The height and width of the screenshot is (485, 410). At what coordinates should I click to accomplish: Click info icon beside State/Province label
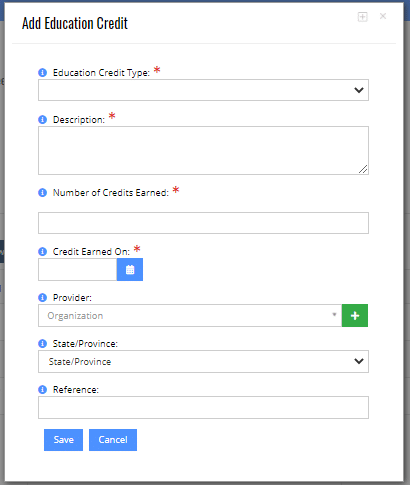click(x=42, y=343)
